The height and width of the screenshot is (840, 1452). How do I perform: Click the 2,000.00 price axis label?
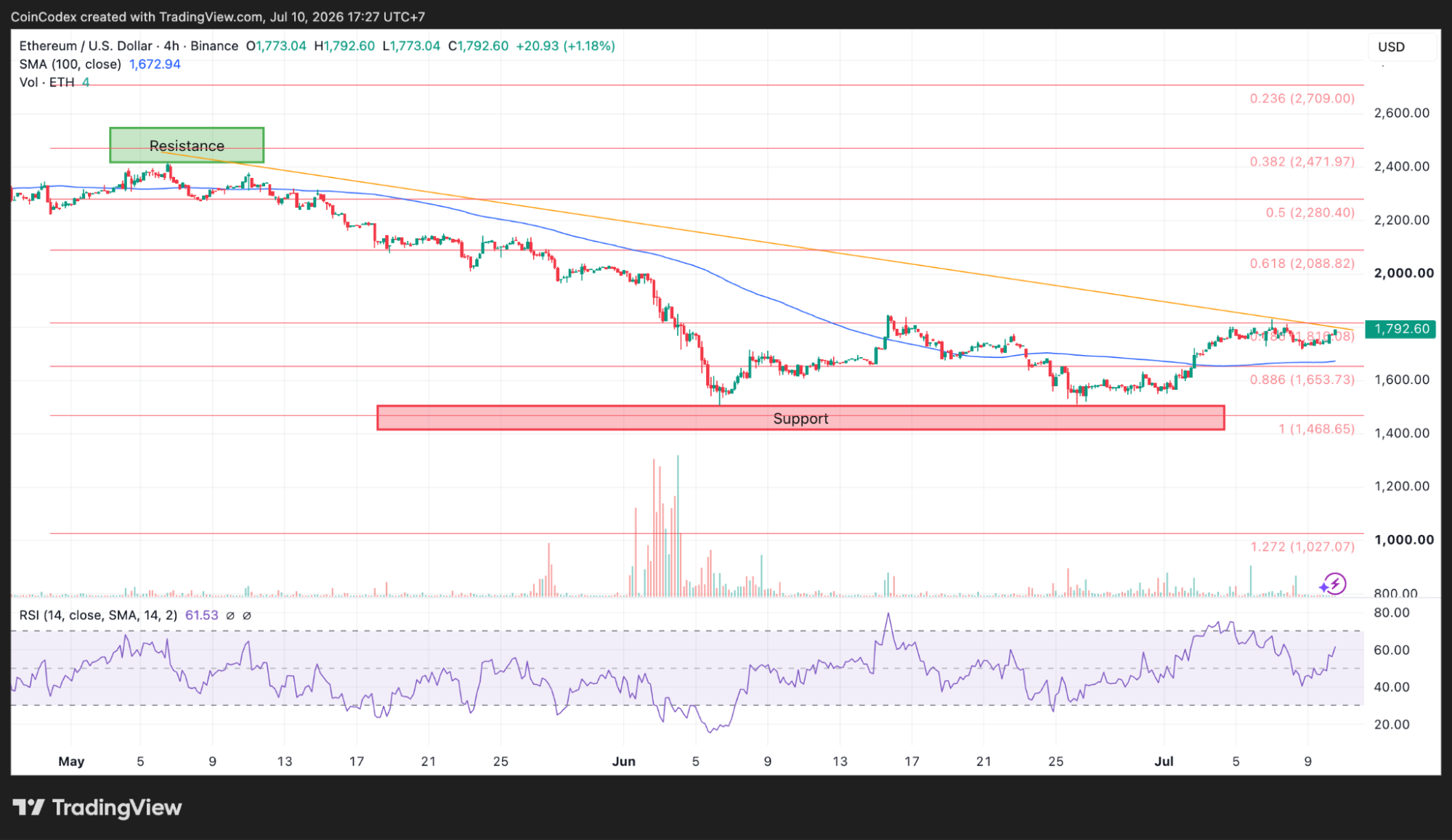coord(1403,273)
